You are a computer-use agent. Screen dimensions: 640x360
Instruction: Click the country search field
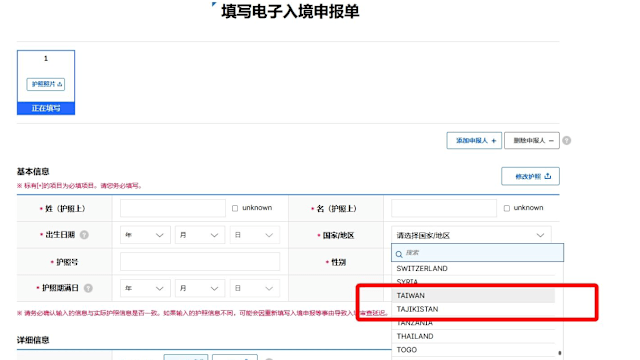click(x=478, y=253)
